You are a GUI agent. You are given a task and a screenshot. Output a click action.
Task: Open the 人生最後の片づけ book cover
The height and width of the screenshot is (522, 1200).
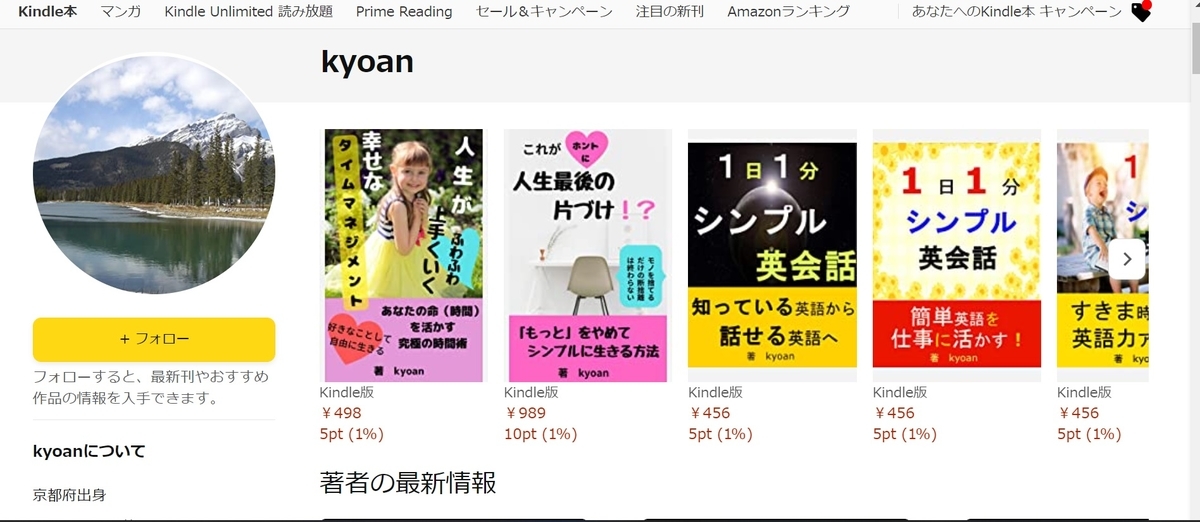[x=588, y=256]
